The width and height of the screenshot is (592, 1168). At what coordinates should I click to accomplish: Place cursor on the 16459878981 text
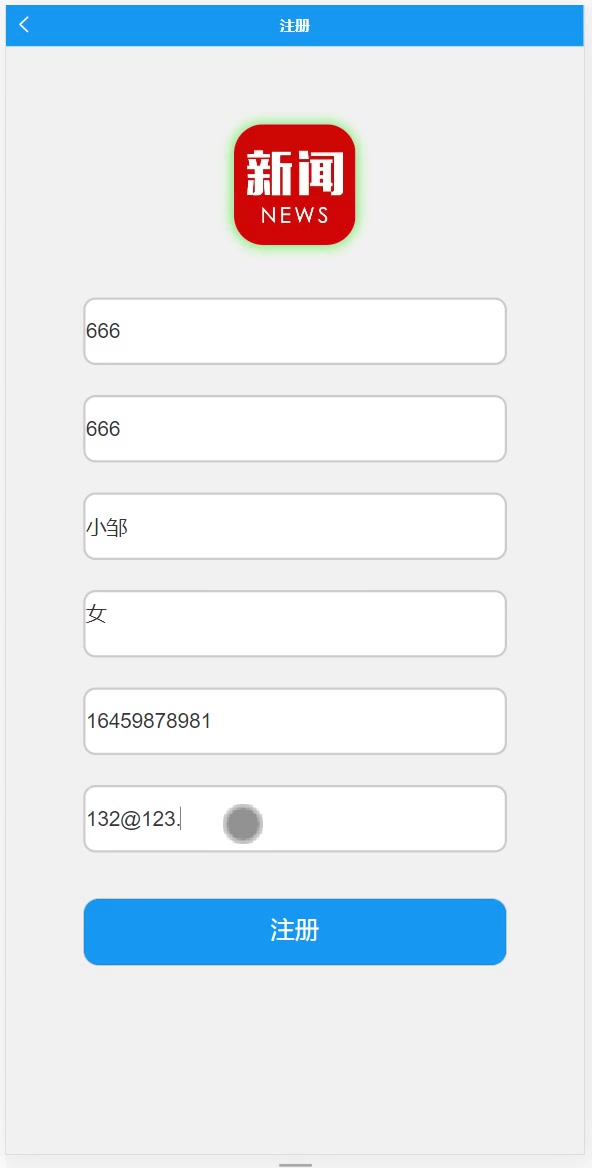pos(149,721)
